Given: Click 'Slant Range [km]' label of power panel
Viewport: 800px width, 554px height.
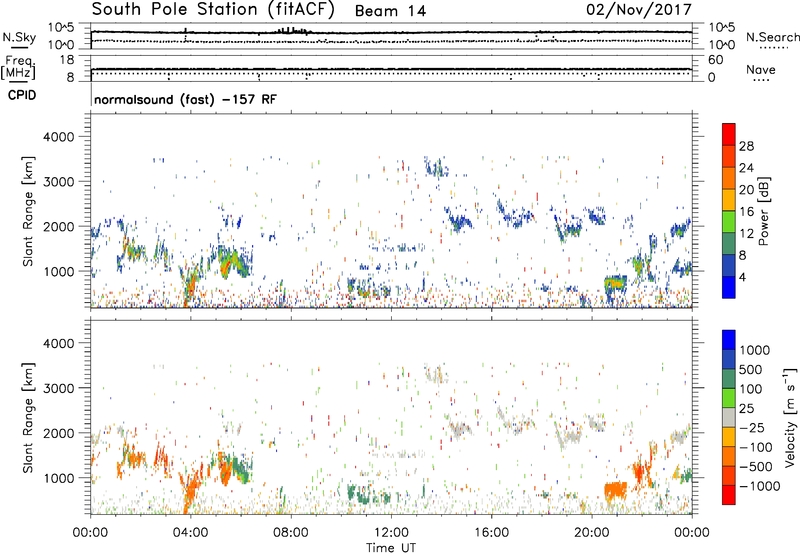Looking at the screenshot, I should click(x=28, y=211).
